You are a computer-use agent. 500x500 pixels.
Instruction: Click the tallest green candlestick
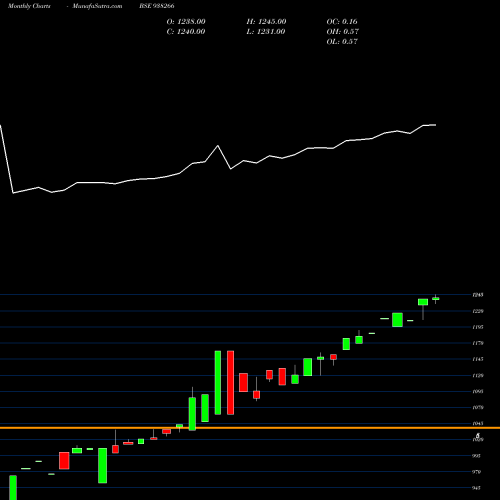218,383
